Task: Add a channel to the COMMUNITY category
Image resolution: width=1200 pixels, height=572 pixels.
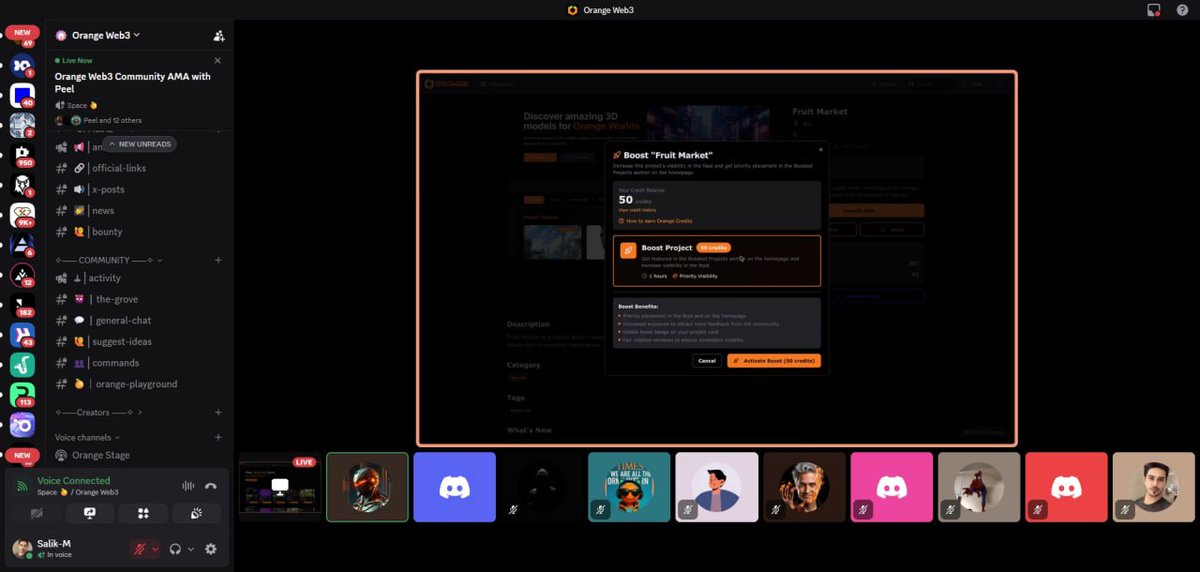Action: point(218,260)
